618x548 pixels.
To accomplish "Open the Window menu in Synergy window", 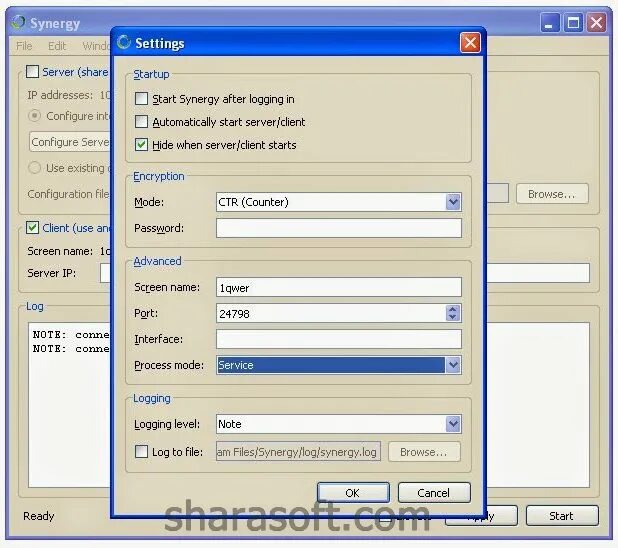I will 96,46.
